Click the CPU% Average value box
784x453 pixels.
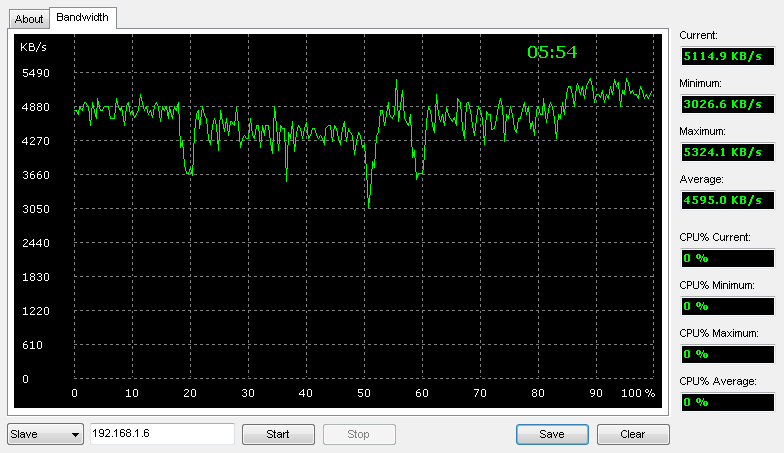coord(728,402)
